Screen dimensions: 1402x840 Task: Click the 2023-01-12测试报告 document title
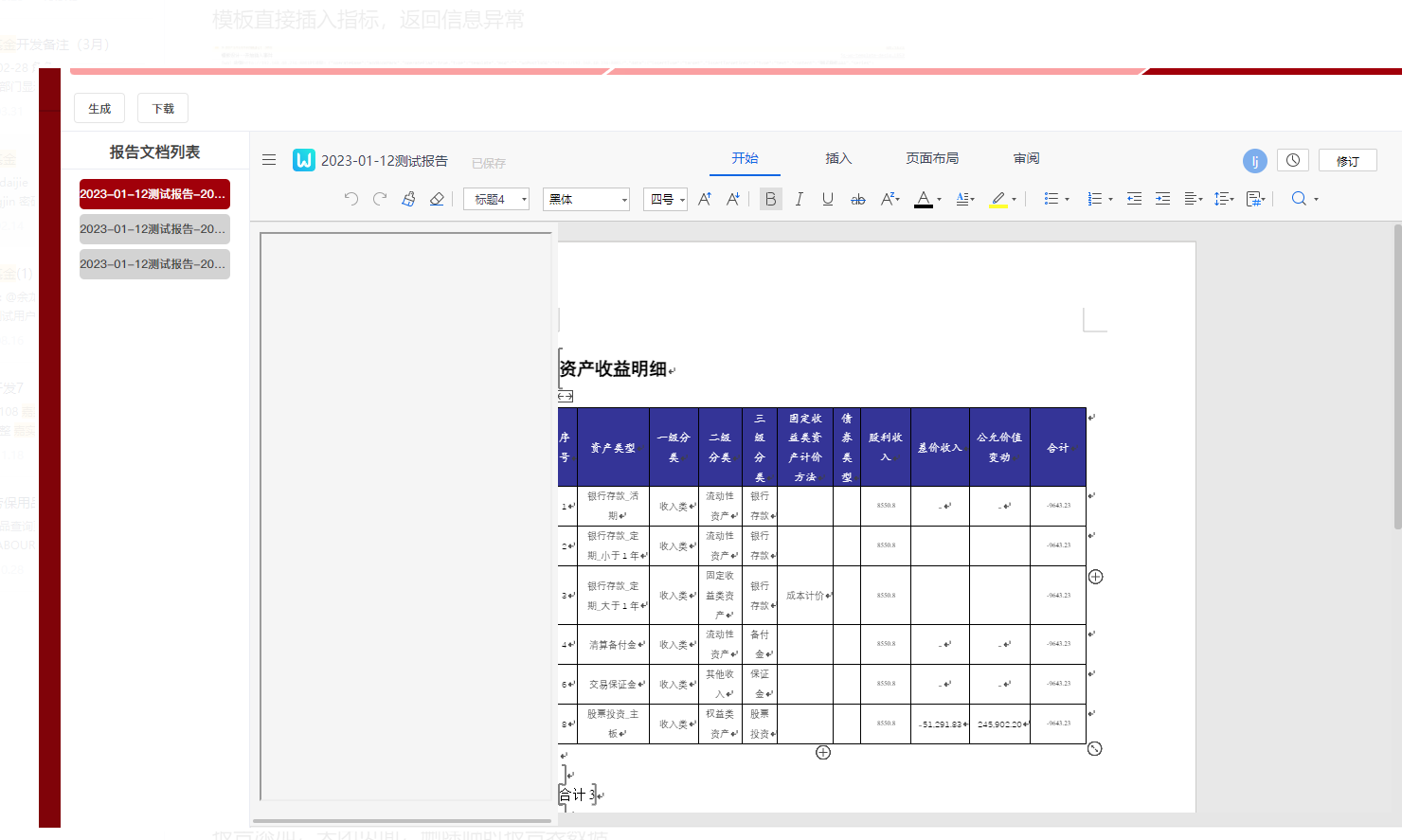point(385,161)
